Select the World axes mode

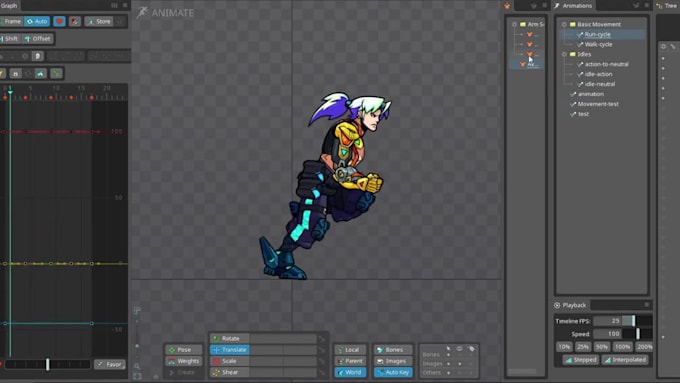coord(350,372)
